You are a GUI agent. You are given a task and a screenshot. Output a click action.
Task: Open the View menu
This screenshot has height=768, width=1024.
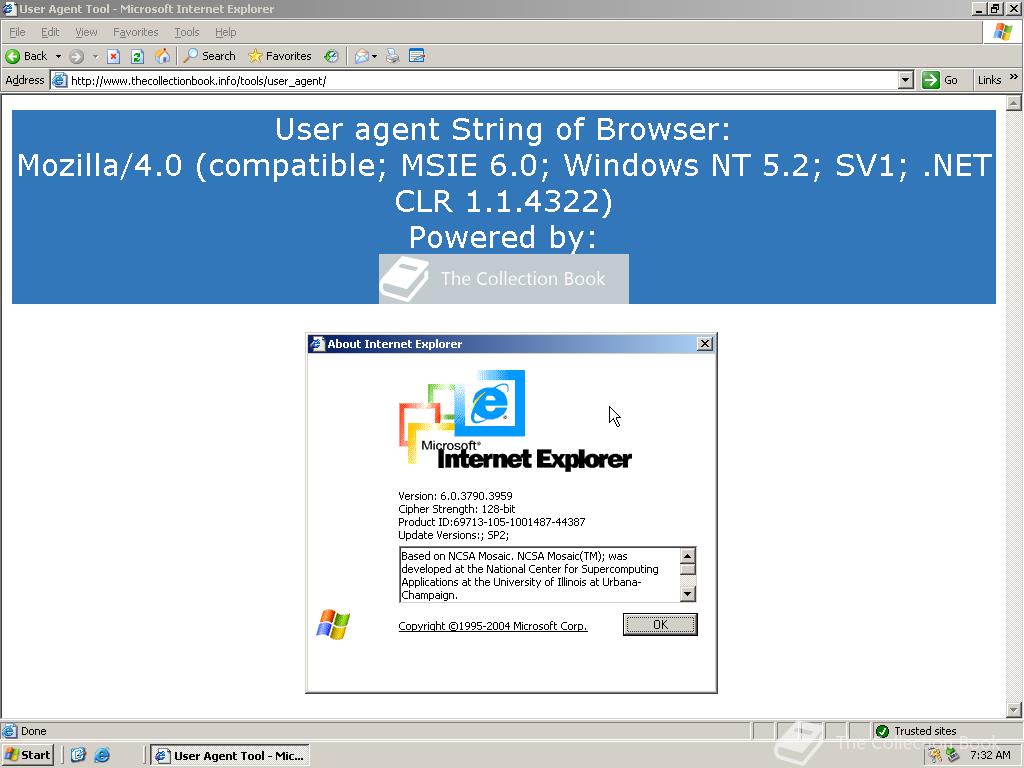(x=86, y=32)
